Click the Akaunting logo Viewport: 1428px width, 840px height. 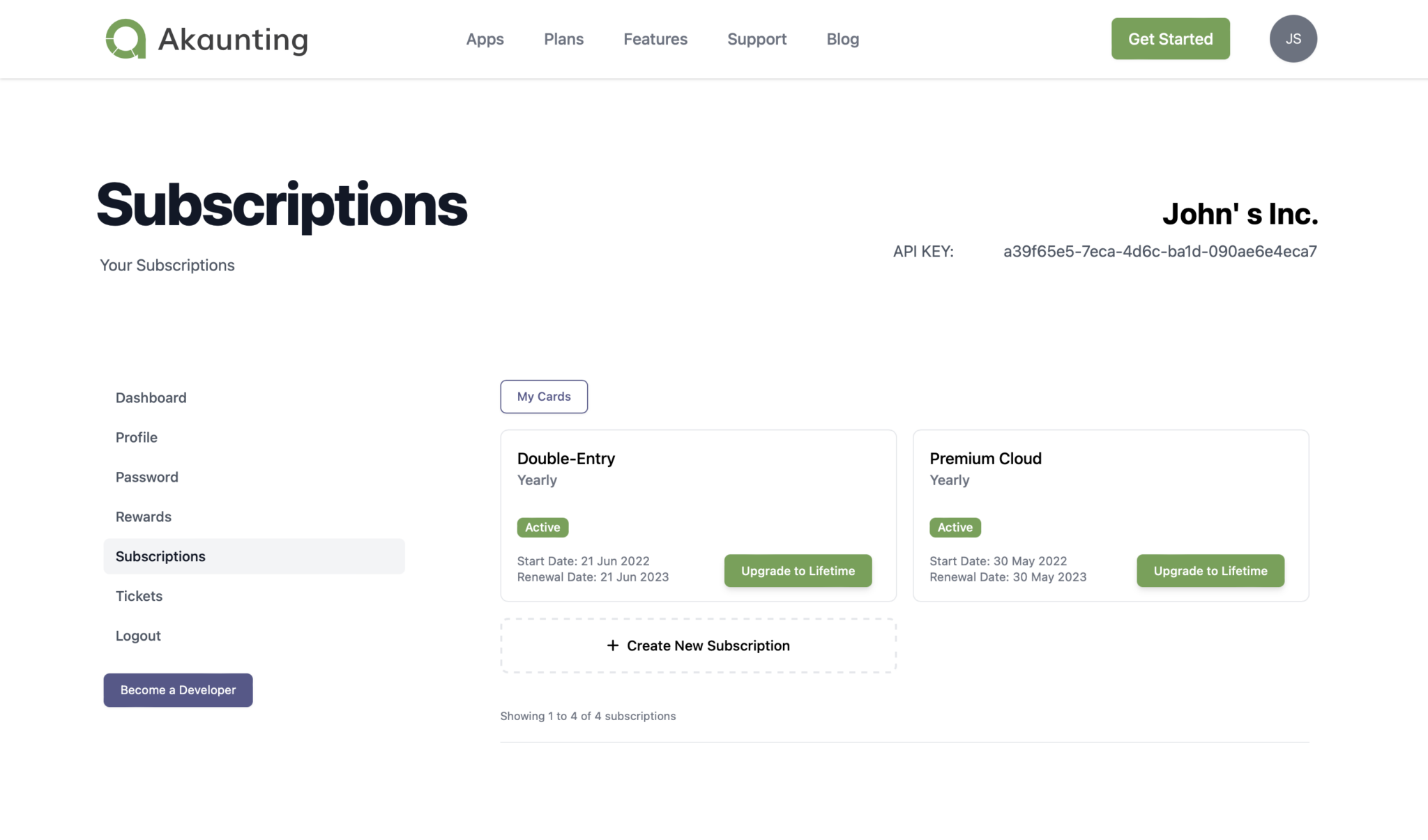tap(206, 39)
